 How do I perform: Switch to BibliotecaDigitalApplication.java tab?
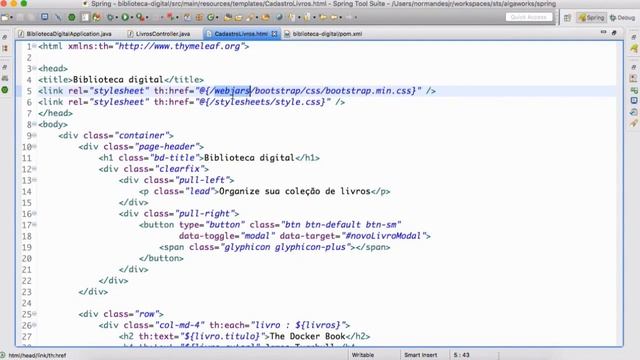[x=64, y=34]
